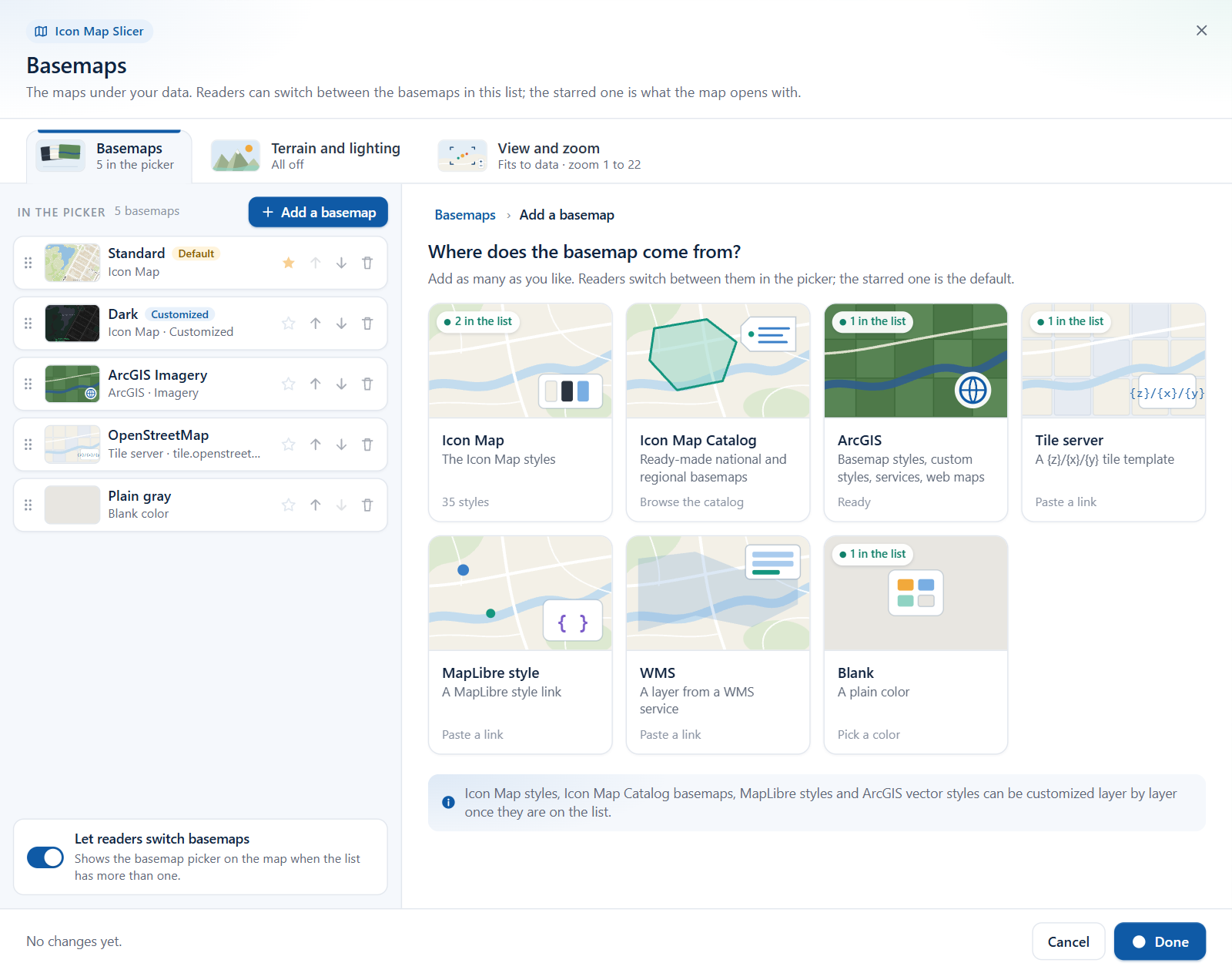1232x973 pixels.
Task: Click the info icon in the note
Action: (x=448, y=803)
